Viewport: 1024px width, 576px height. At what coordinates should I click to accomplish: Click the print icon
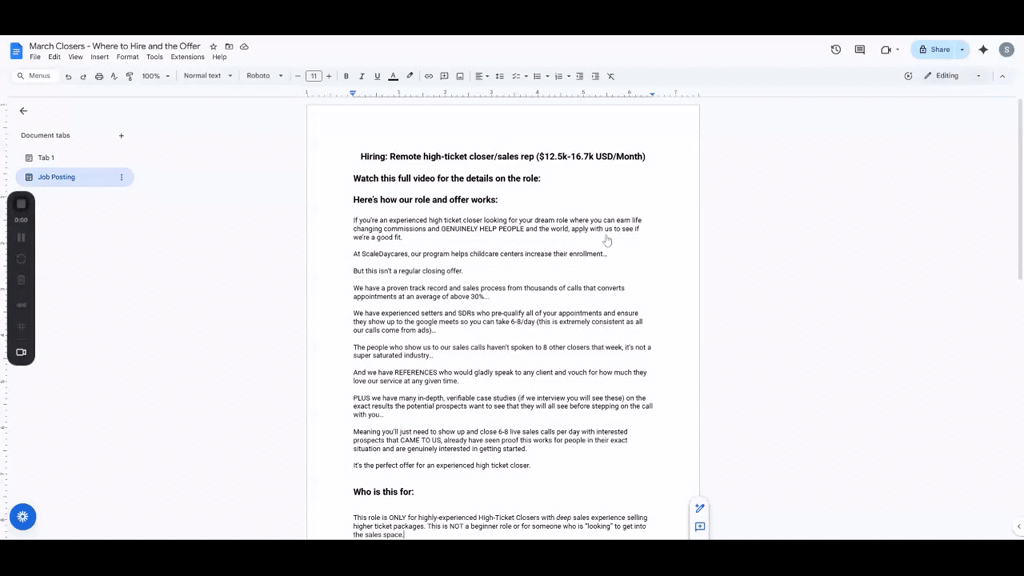pyautogui.click(x=99, y=76)
